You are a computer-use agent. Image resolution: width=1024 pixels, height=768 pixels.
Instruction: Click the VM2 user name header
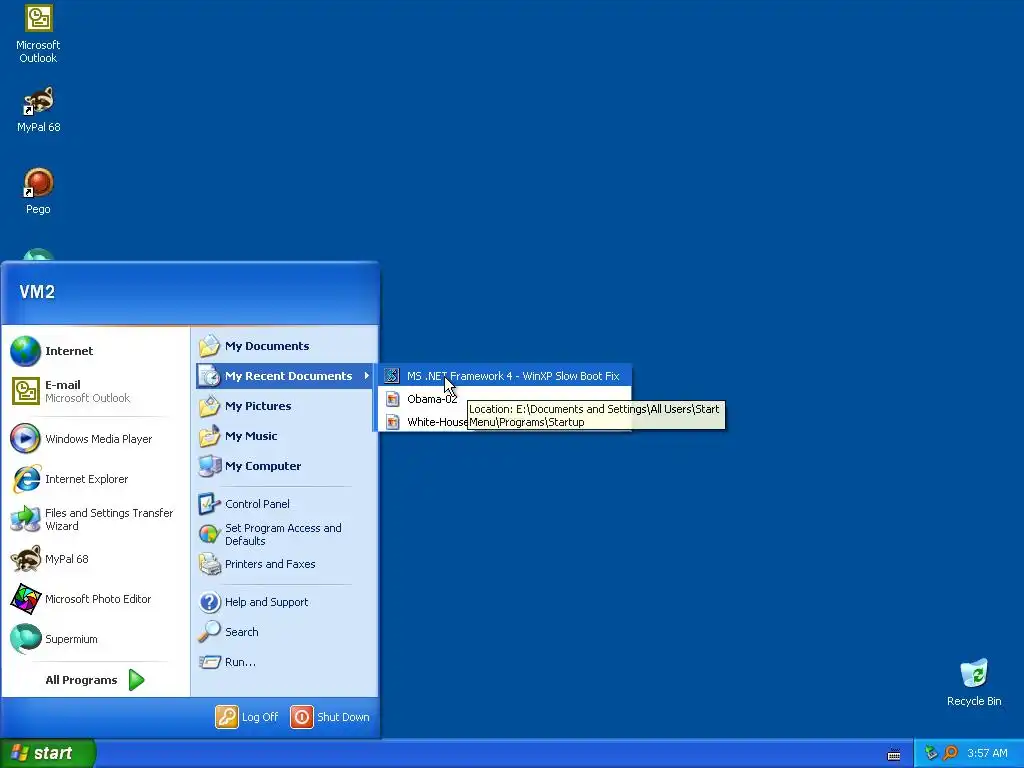37,292
